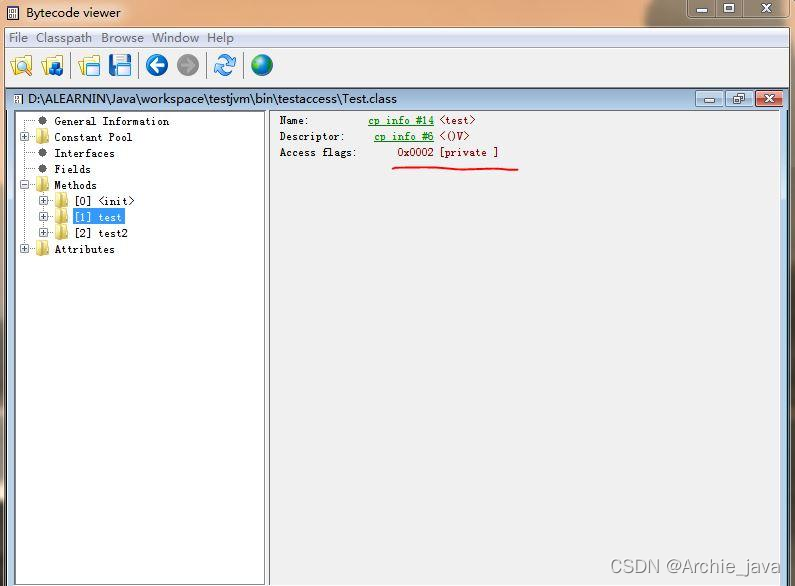Select the Interfaces tree item

(84, 153)
